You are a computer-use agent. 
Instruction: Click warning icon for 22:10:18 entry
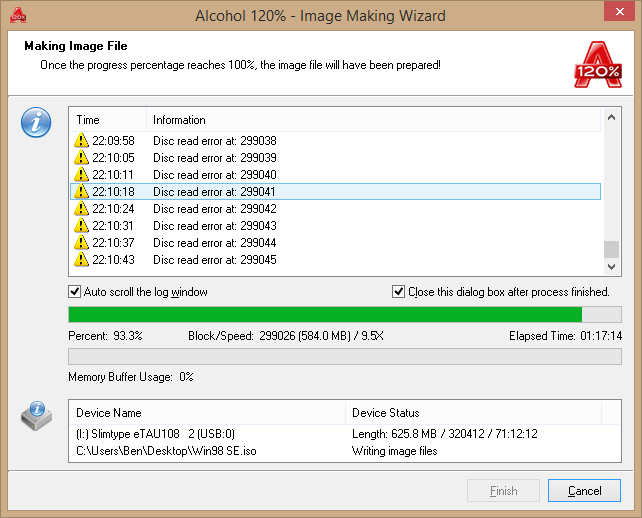coord(81,191)
